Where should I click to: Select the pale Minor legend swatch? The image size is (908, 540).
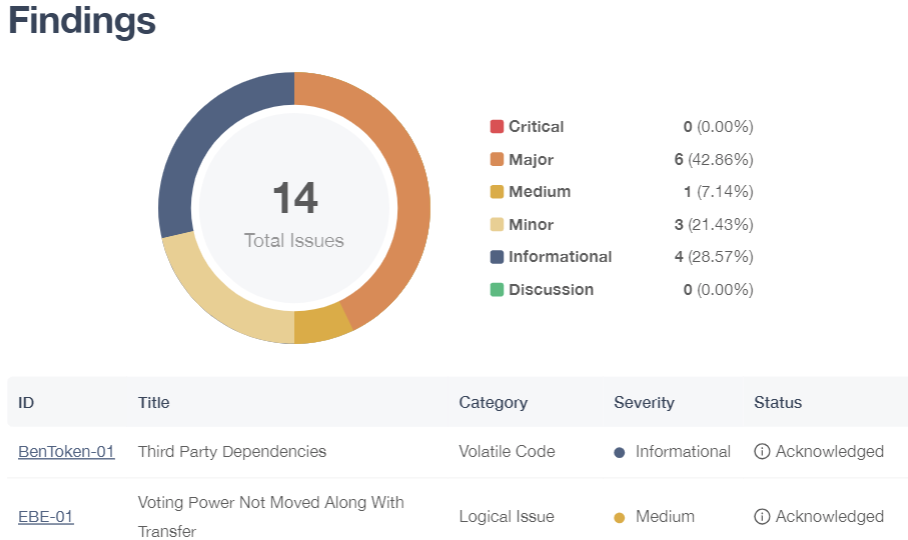click(x=497, y=224)
